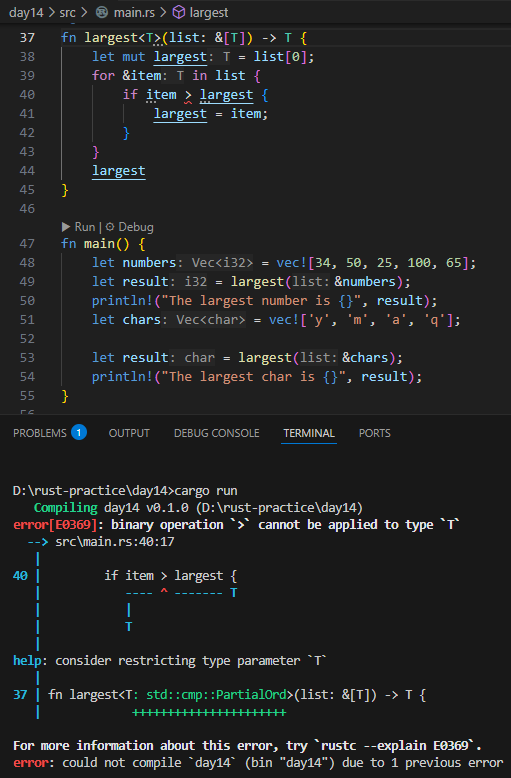Click the Run play triangle icon

(x=65, y=227)
